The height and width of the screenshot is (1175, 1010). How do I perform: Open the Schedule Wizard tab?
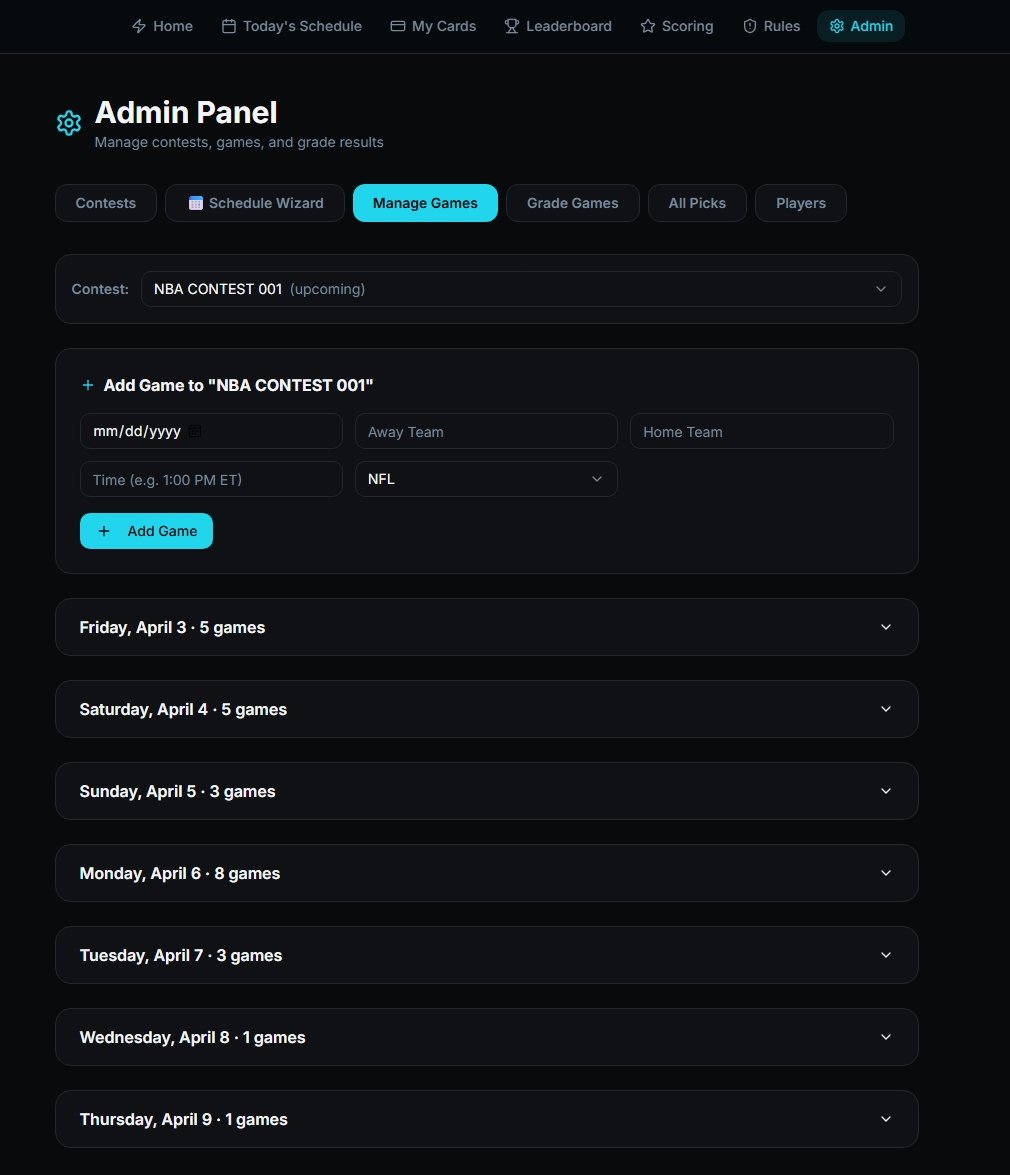[x=255, y=203]
